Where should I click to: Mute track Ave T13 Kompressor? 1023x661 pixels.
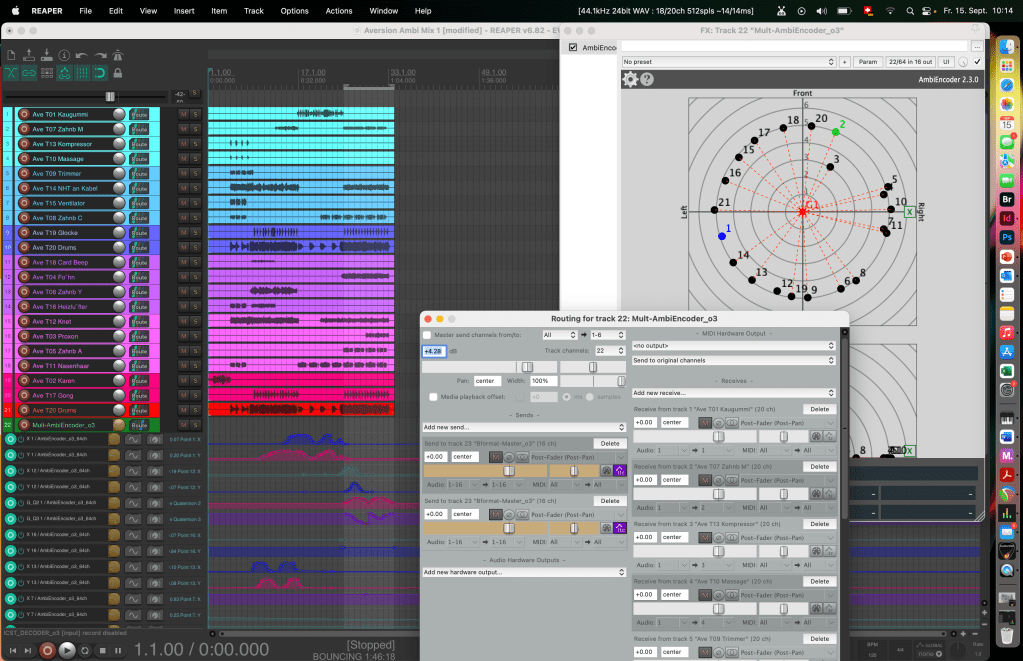click(x=182, y=144)
